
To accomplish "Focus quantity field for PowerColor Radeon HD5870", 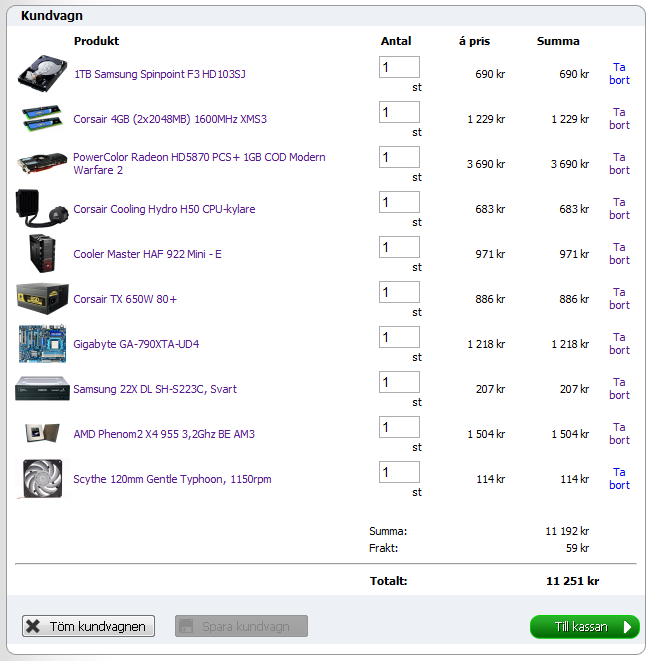I will pos(399,157).
